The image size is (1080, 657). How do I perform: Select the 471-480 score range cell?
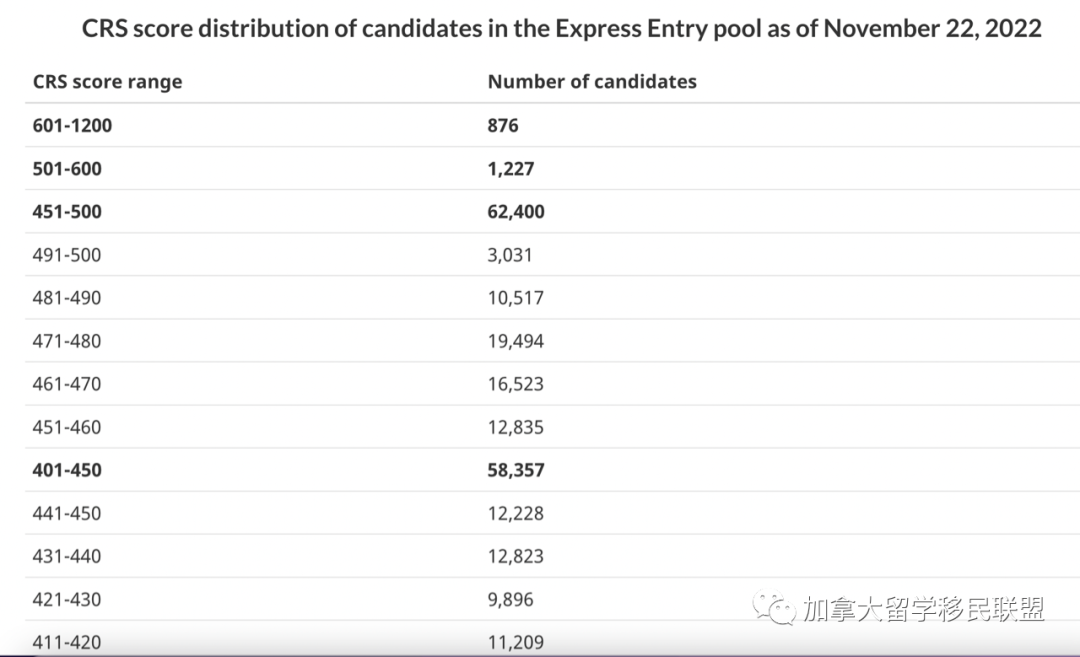pyautogui.click(x=67, y=341)
